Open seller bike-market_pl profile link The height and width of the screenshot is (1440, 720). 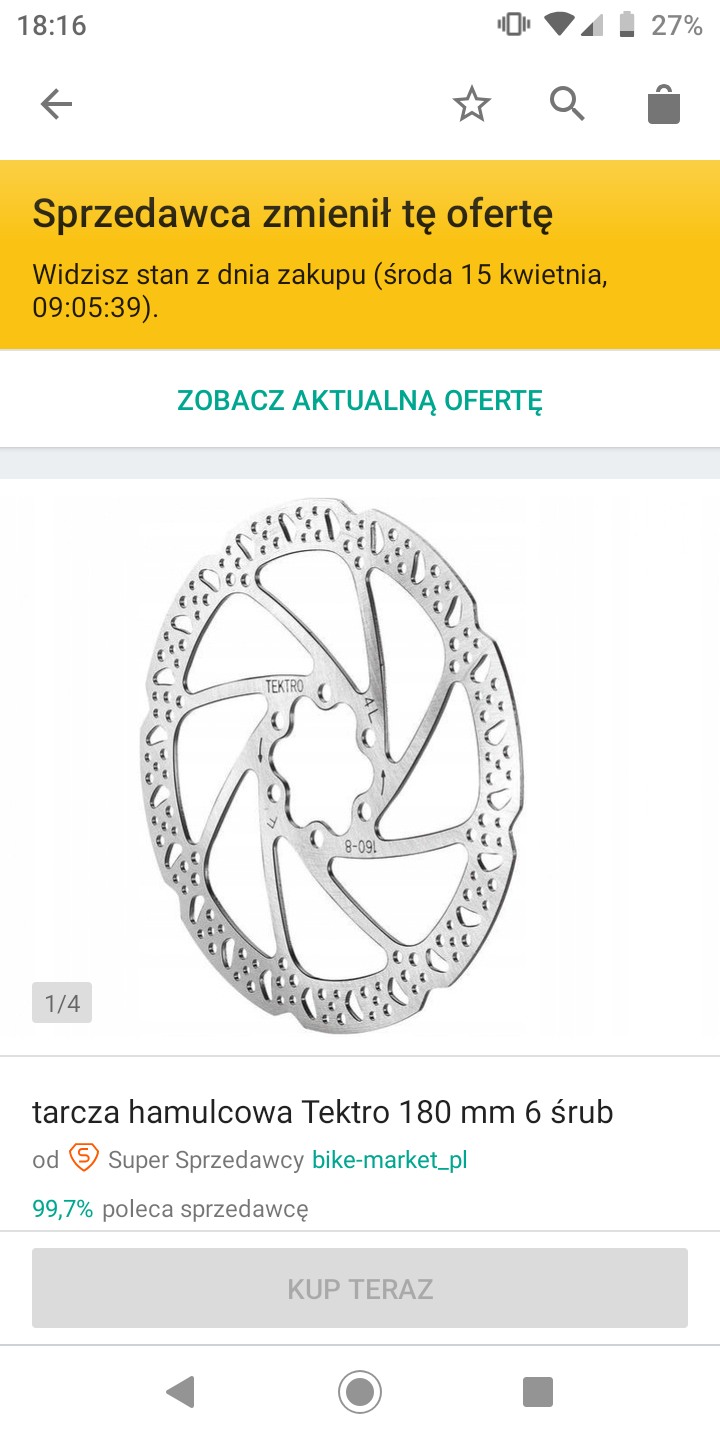[390, 1160]
